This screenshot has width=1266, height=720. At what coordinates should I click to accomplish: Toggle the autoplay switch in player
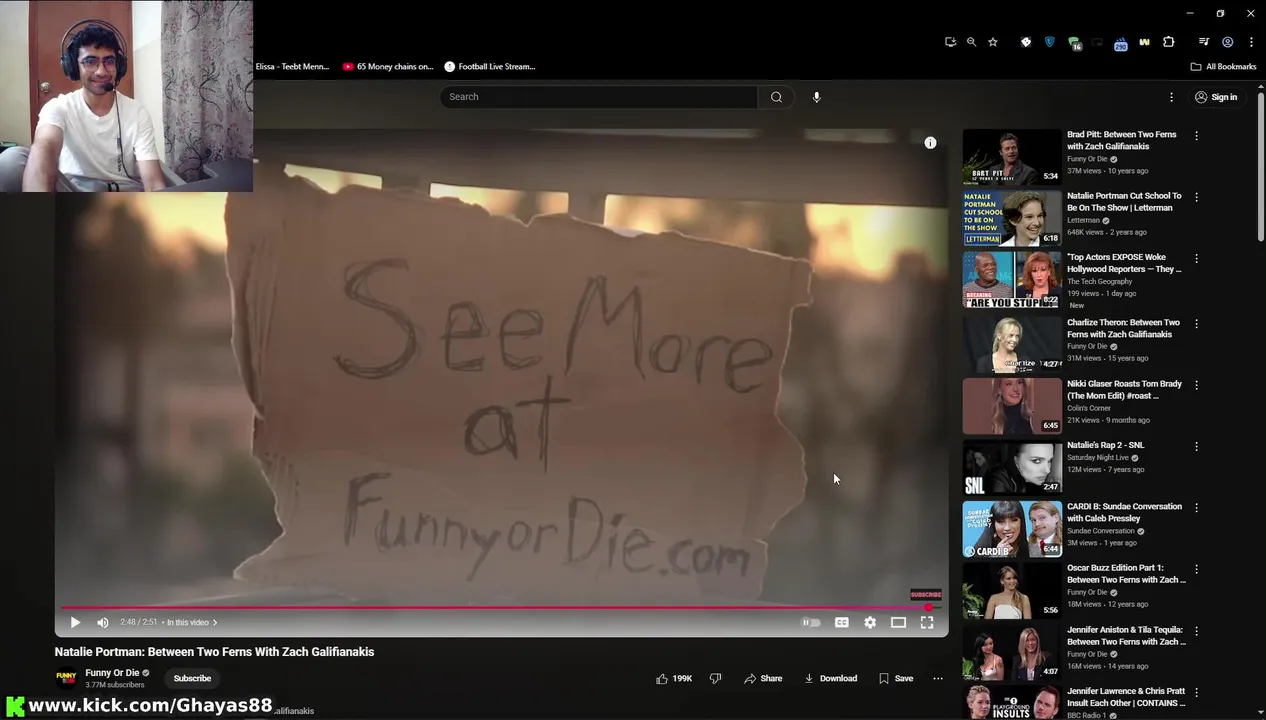[x=812, y=622]
